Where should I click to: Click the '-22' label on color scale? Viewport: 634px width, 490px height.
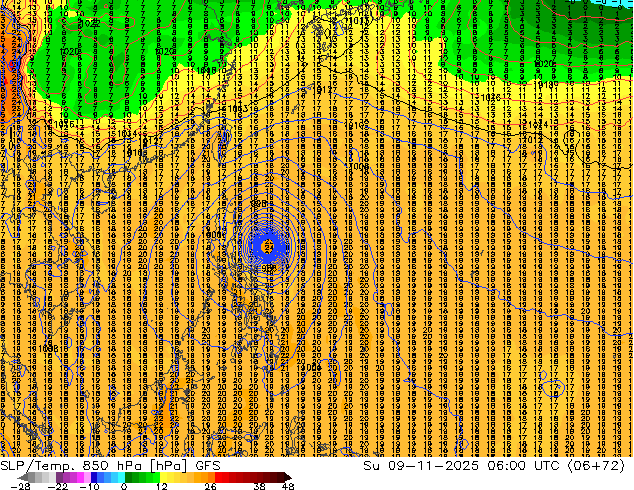click(x=57, y=486)
